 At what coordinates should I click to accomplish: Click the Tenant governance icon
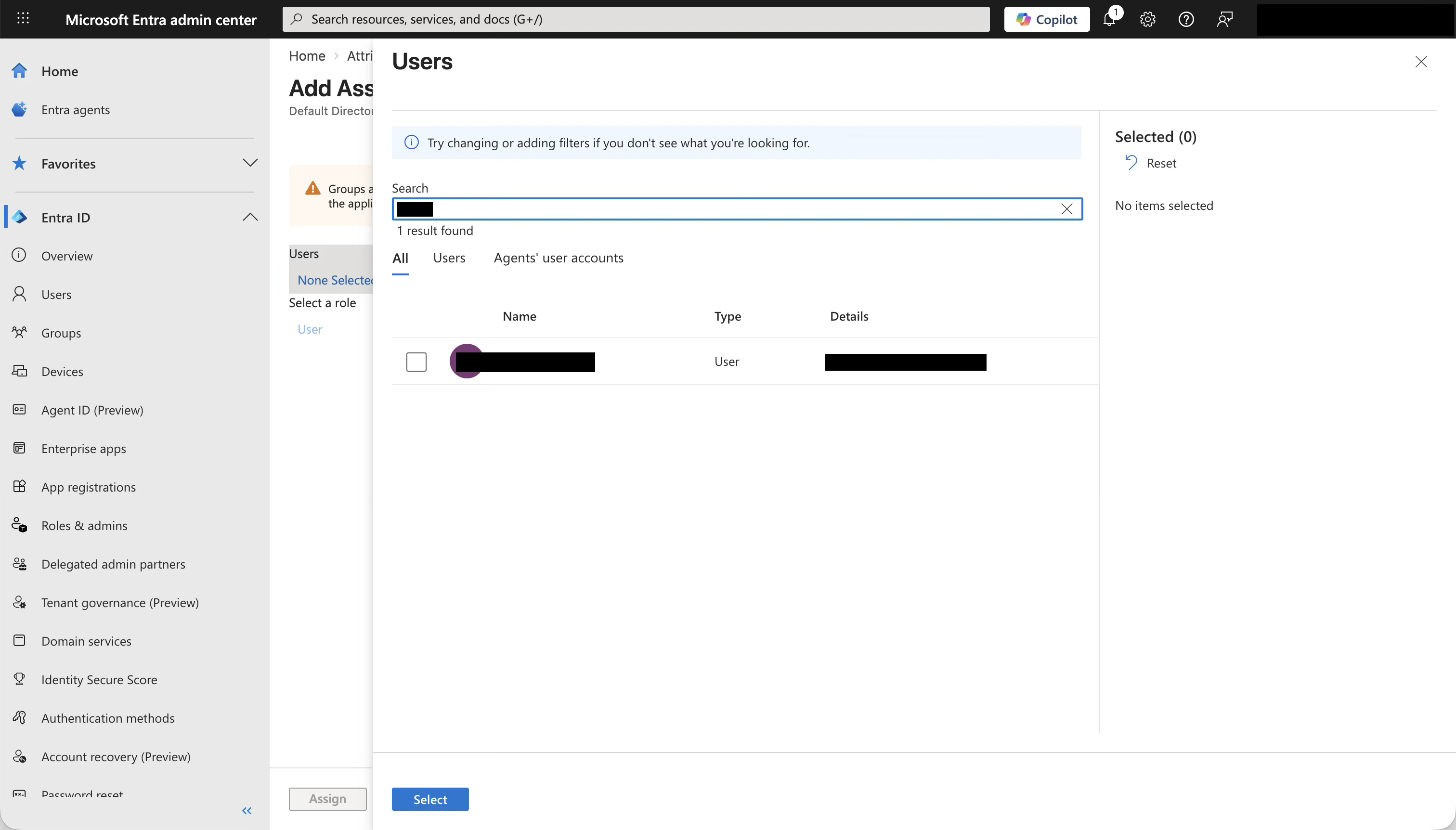19,603
